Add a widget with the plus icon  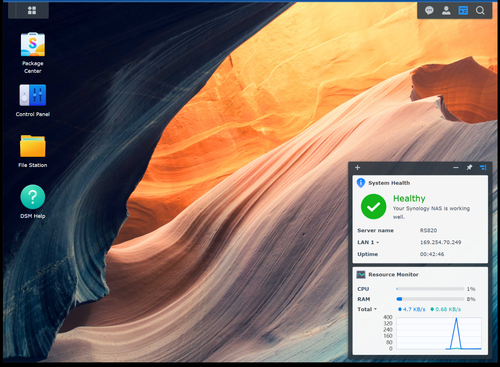pos(357,167)
